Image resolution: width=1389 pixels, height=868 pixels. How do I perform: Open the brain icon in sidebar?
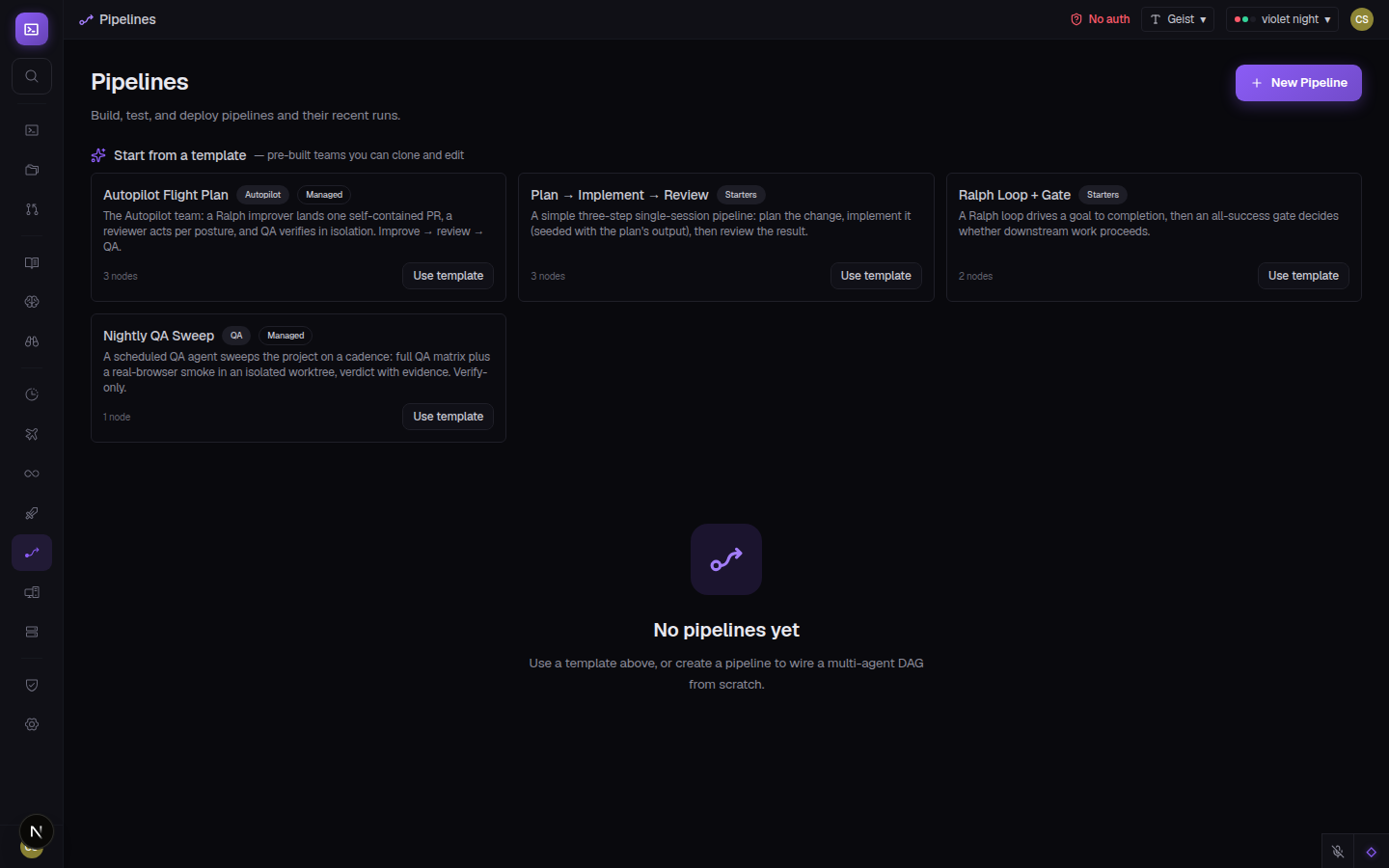click(x=32, y=302)
